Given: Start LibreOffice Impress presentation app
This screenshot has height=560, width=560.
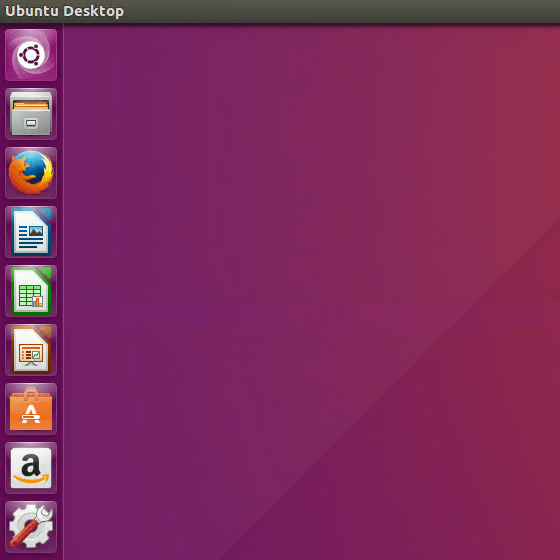Looking at the screenshot, I should click(31, 350).
